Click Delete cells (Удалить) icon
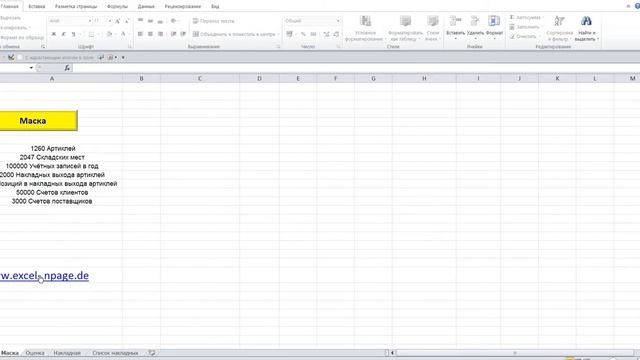 [475, 21]
